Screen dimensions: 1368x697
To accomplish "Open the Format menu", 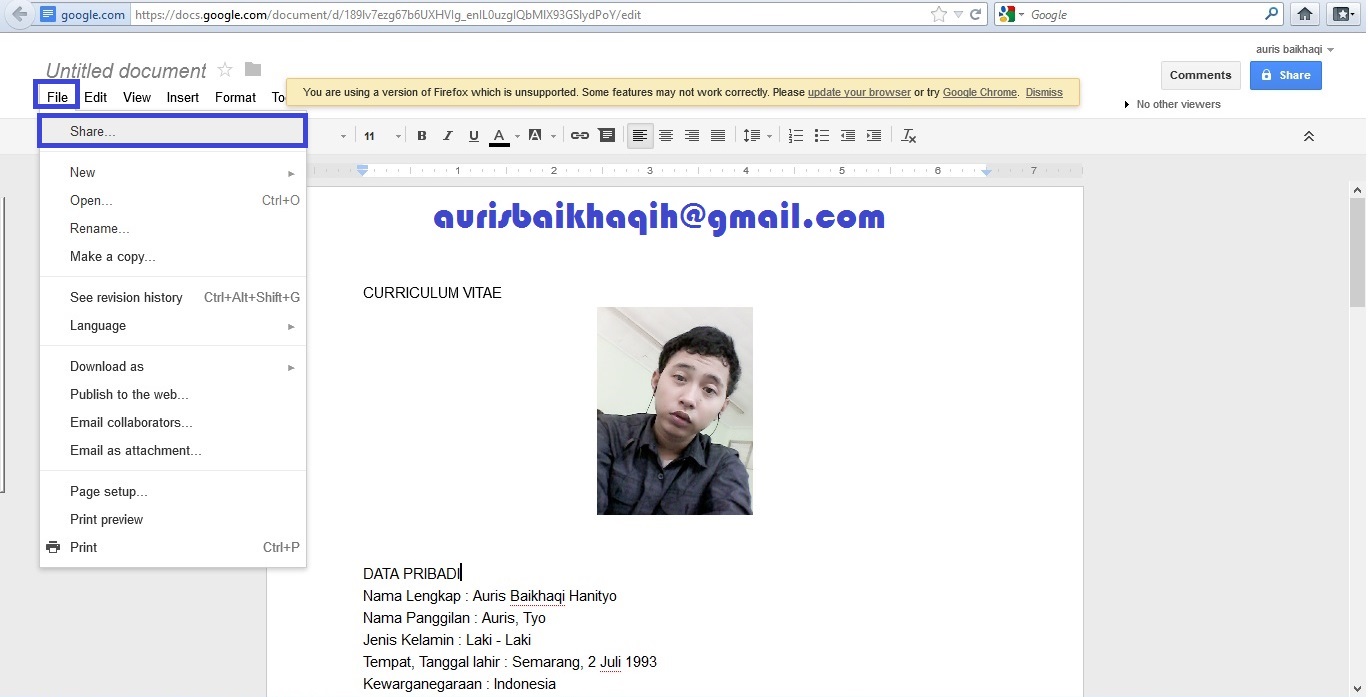I will [x=235, y=97].
